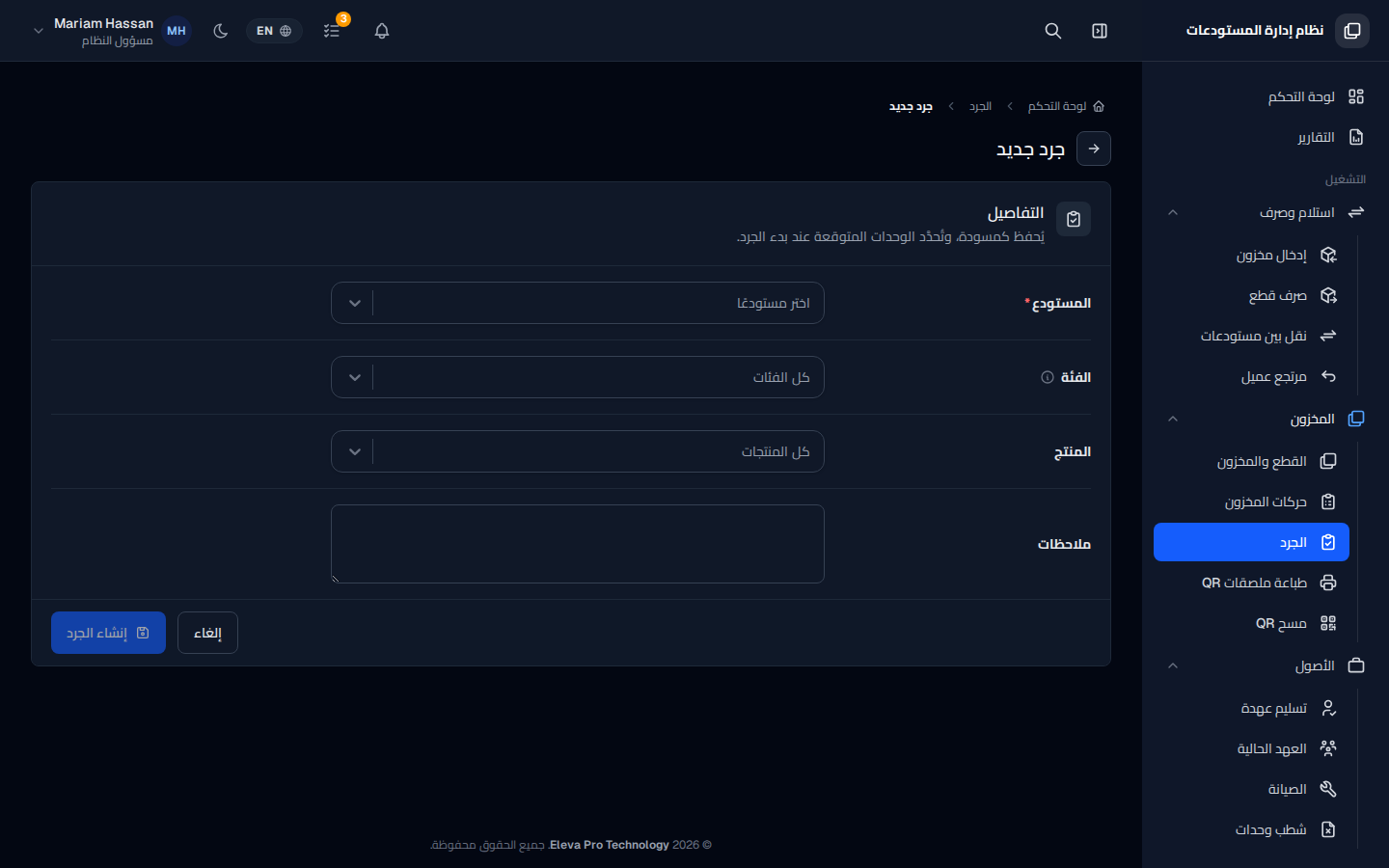Click the Eleva Pro Technology footer text

(610, 845)
